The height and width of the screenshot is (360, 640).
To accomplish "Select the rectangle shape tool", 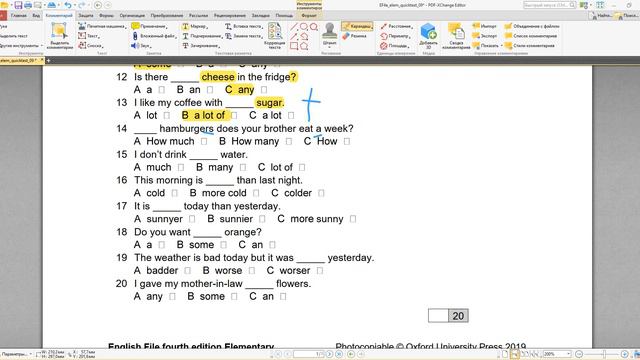I will click(x=294, y=46).
